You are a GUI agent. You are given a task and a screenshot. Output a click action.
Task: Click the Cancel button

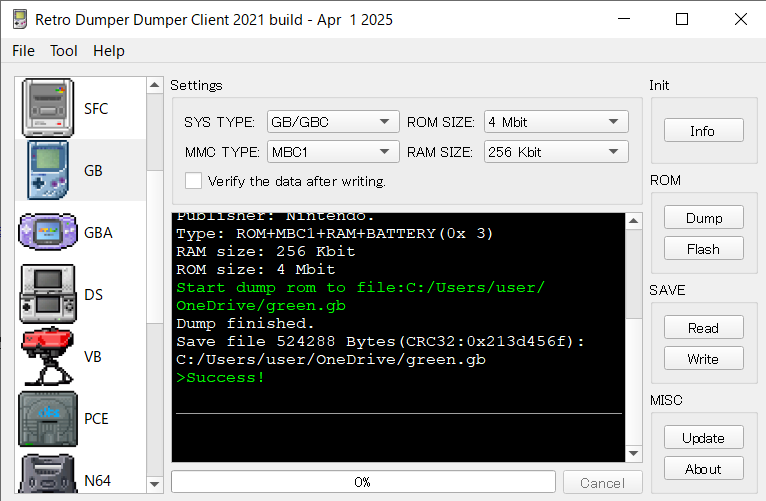click(x=602, y=482)
